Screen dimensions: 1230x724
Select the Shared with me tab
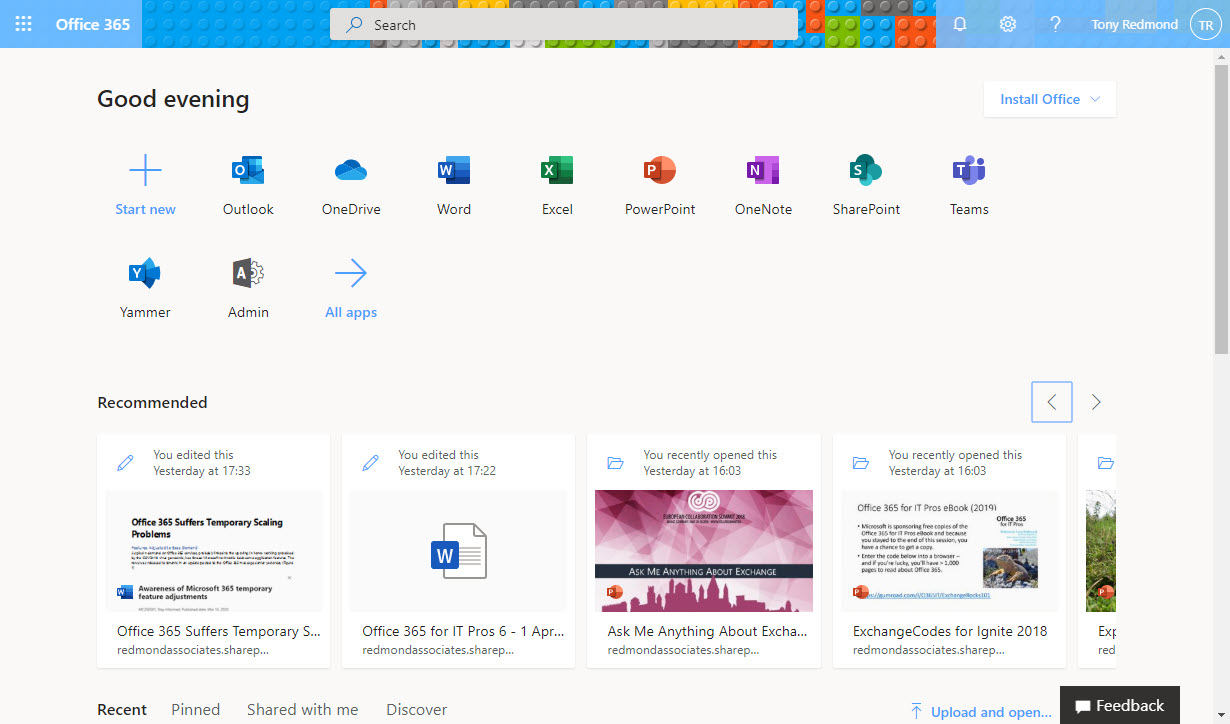302,709
